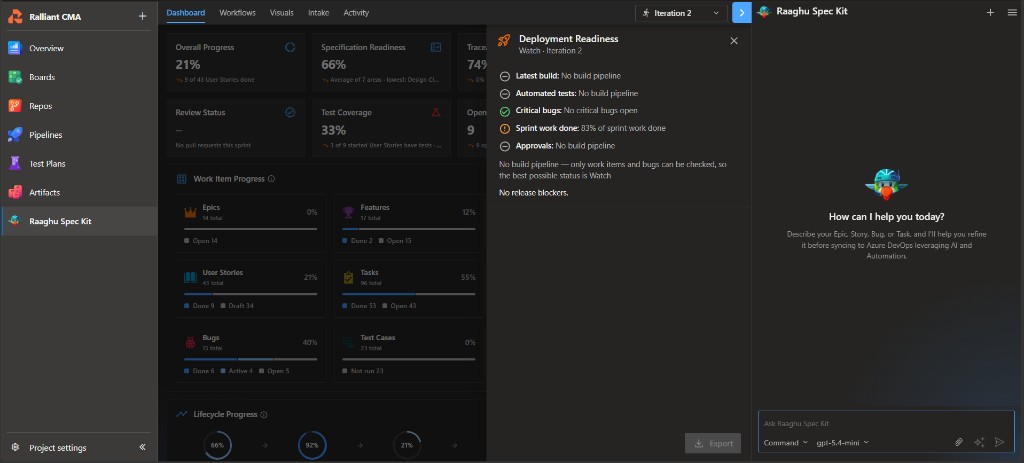Screen dimensions: 1024x463
Task: Select Raaghu Spec Kit in sidebar
Action: (78, 221)
